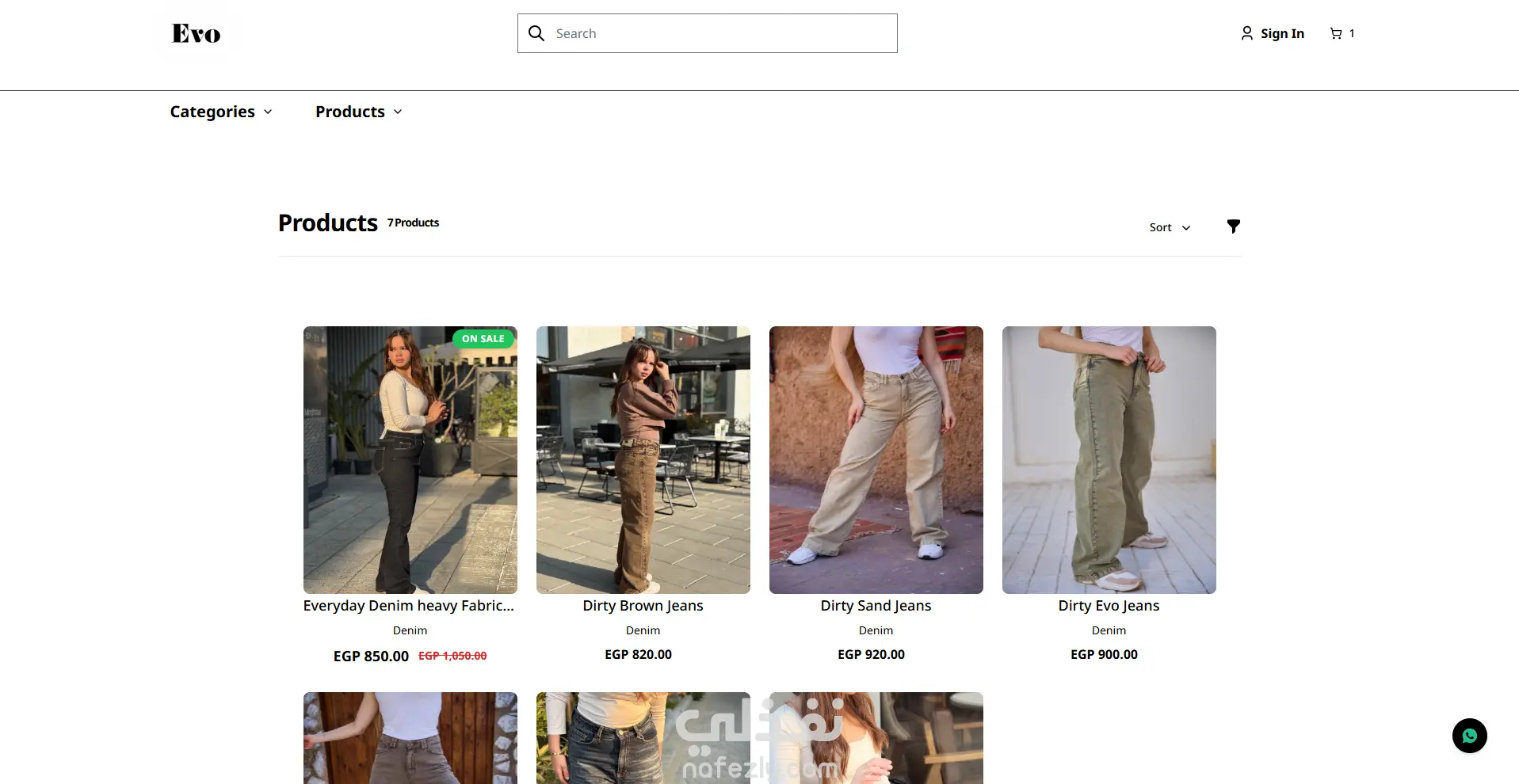Click the EGP 820.00 price

pos(639,655)
